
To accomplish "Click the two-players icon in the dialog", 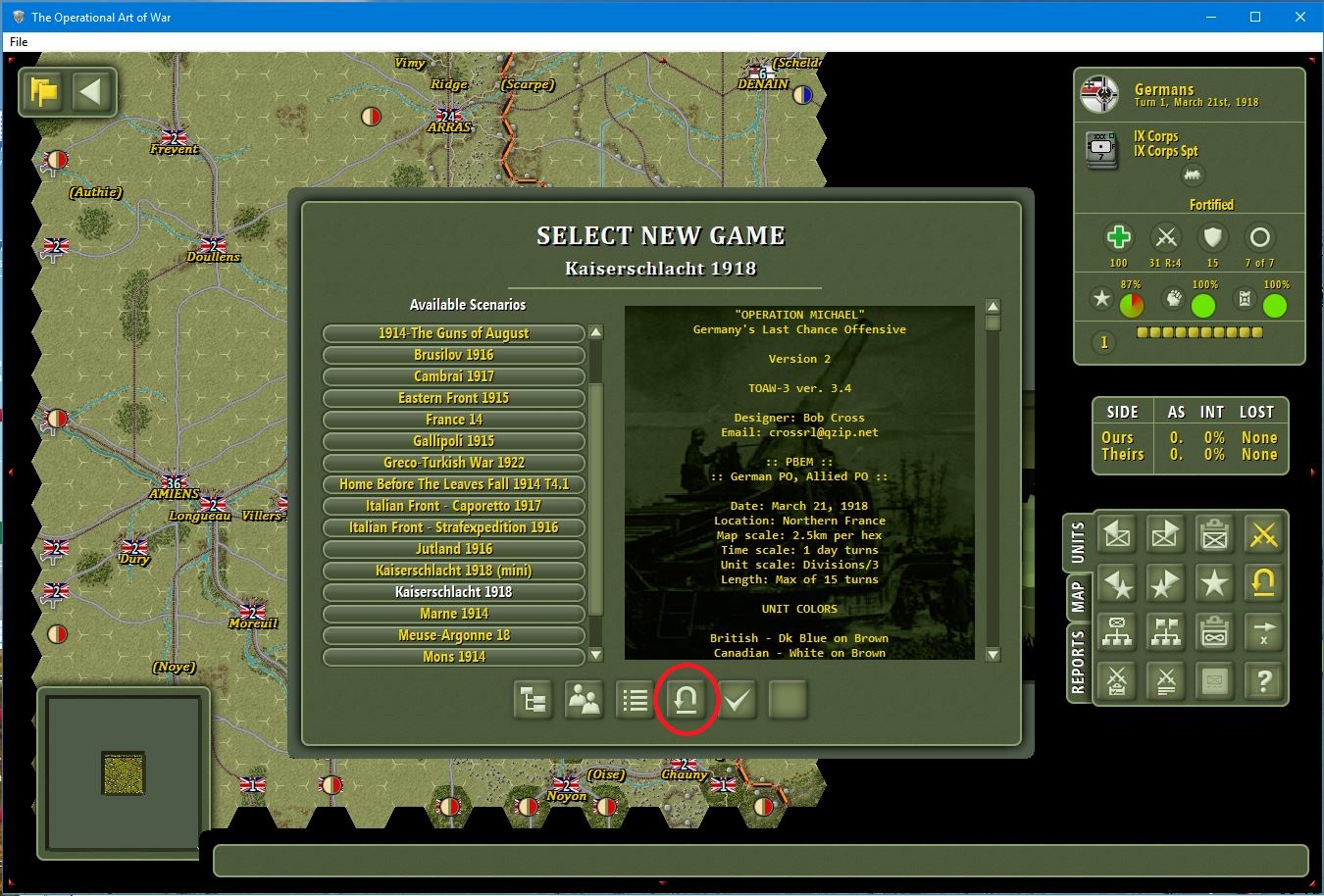I will click(x=585, y=700).
